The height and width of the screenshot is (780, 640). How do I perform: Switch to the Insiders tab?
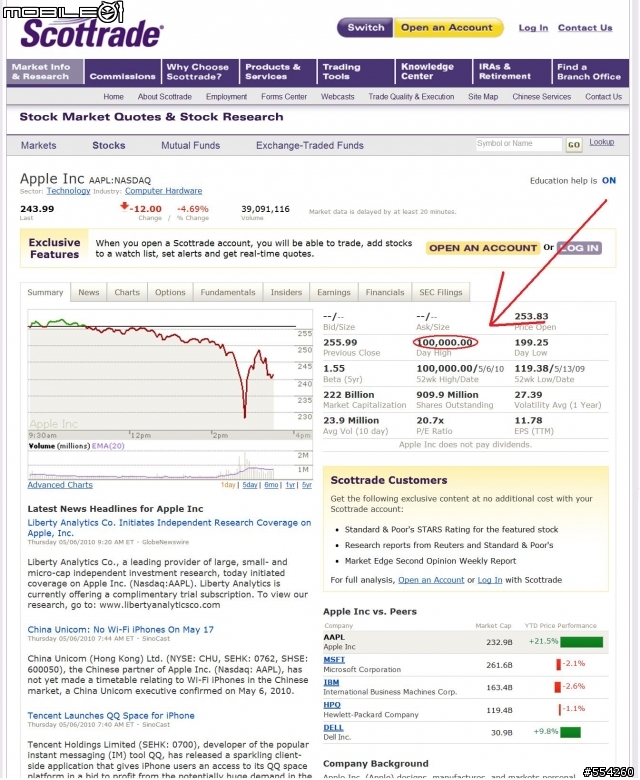pyautogui.click(x=286, y=292)
